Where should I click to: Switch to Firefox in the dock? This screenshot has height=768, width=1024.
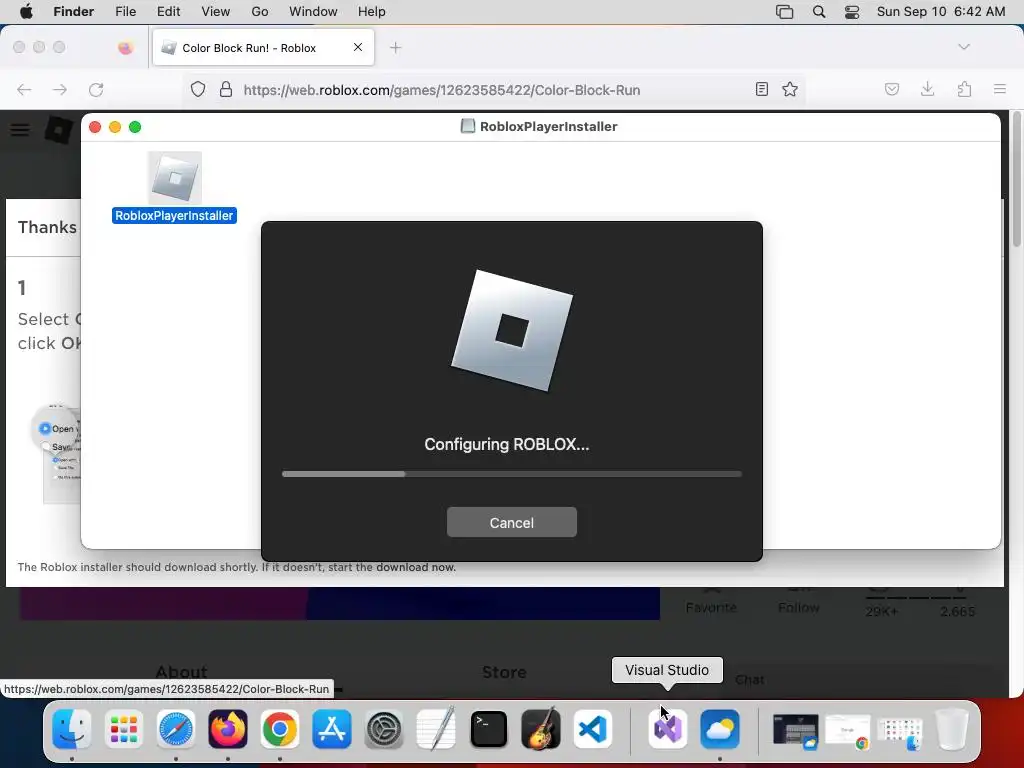pos(227,729)
